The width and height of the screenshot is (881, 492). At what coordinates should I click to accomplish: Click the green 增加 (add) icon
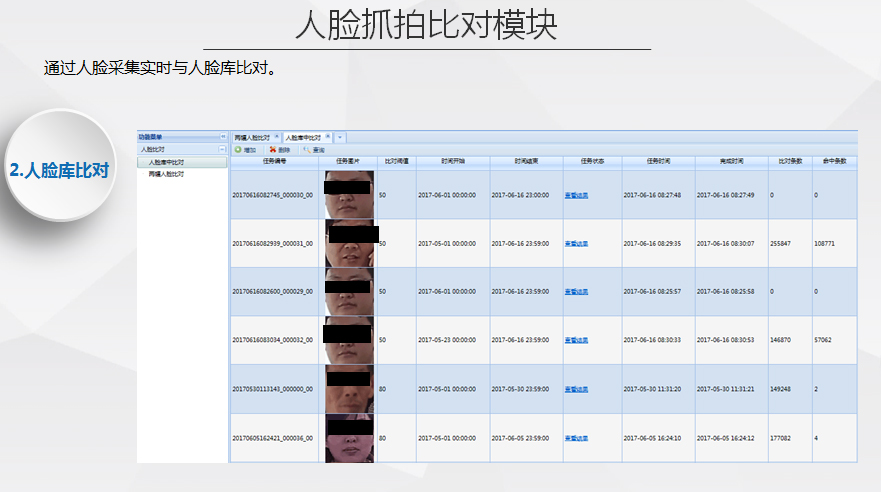tap(238, 149)
